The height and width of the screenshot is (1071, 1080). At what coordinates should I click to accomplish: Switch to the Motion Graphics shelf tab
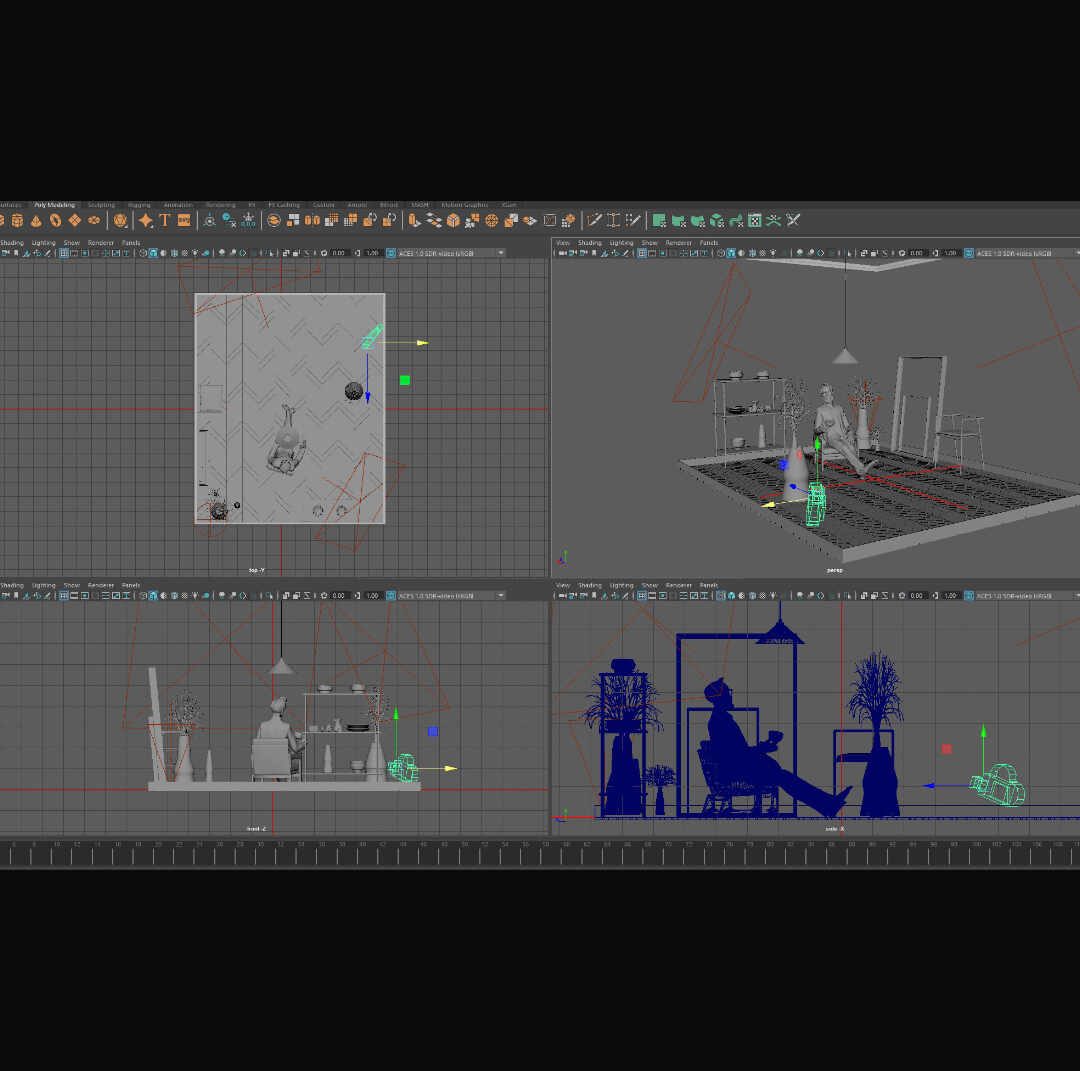coord(464,205)
